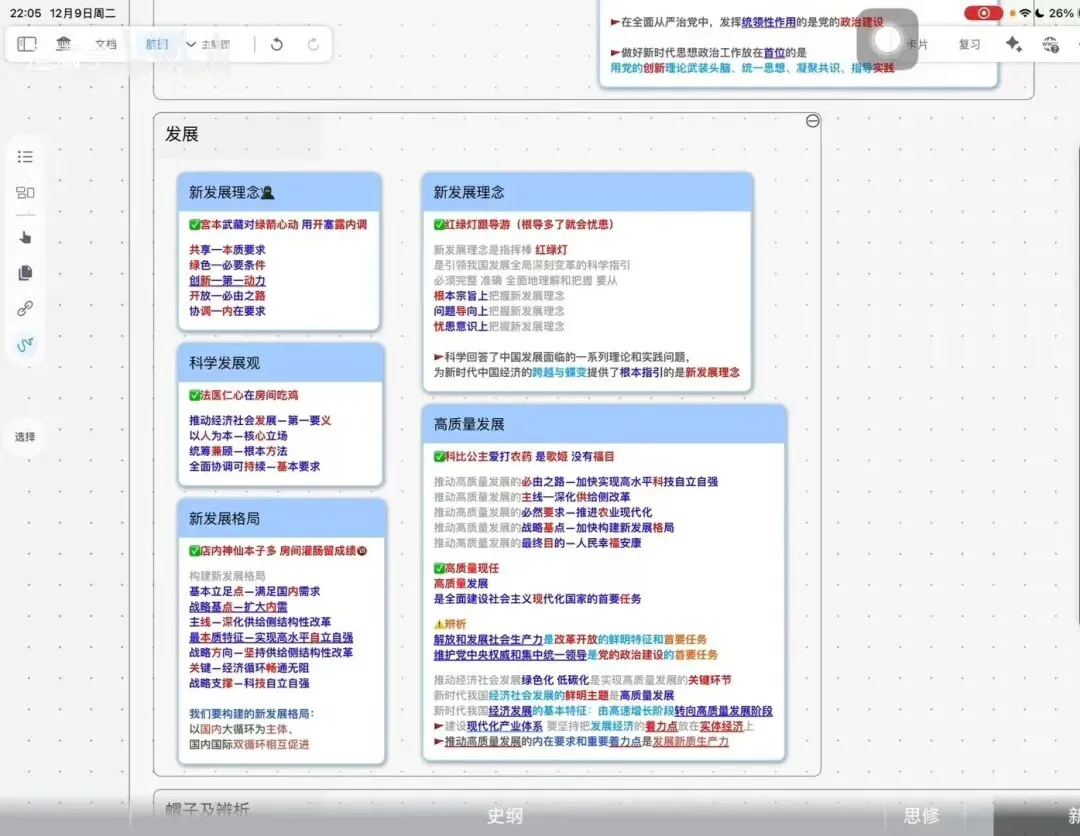Tap the Wi-Fi status icon

coord(1025,13)
